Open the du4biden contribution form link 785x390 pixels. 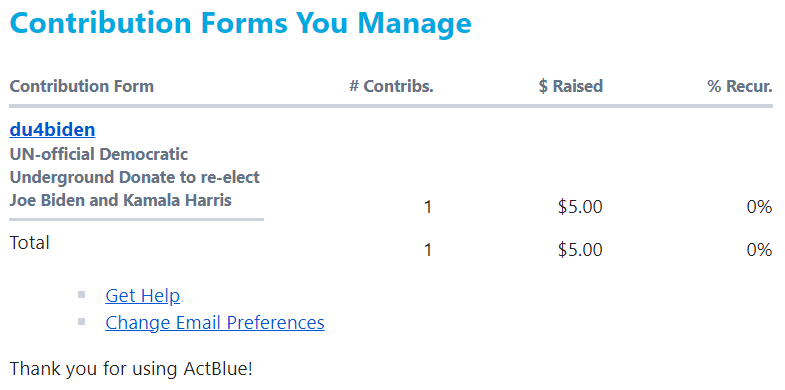coord(52,130)
